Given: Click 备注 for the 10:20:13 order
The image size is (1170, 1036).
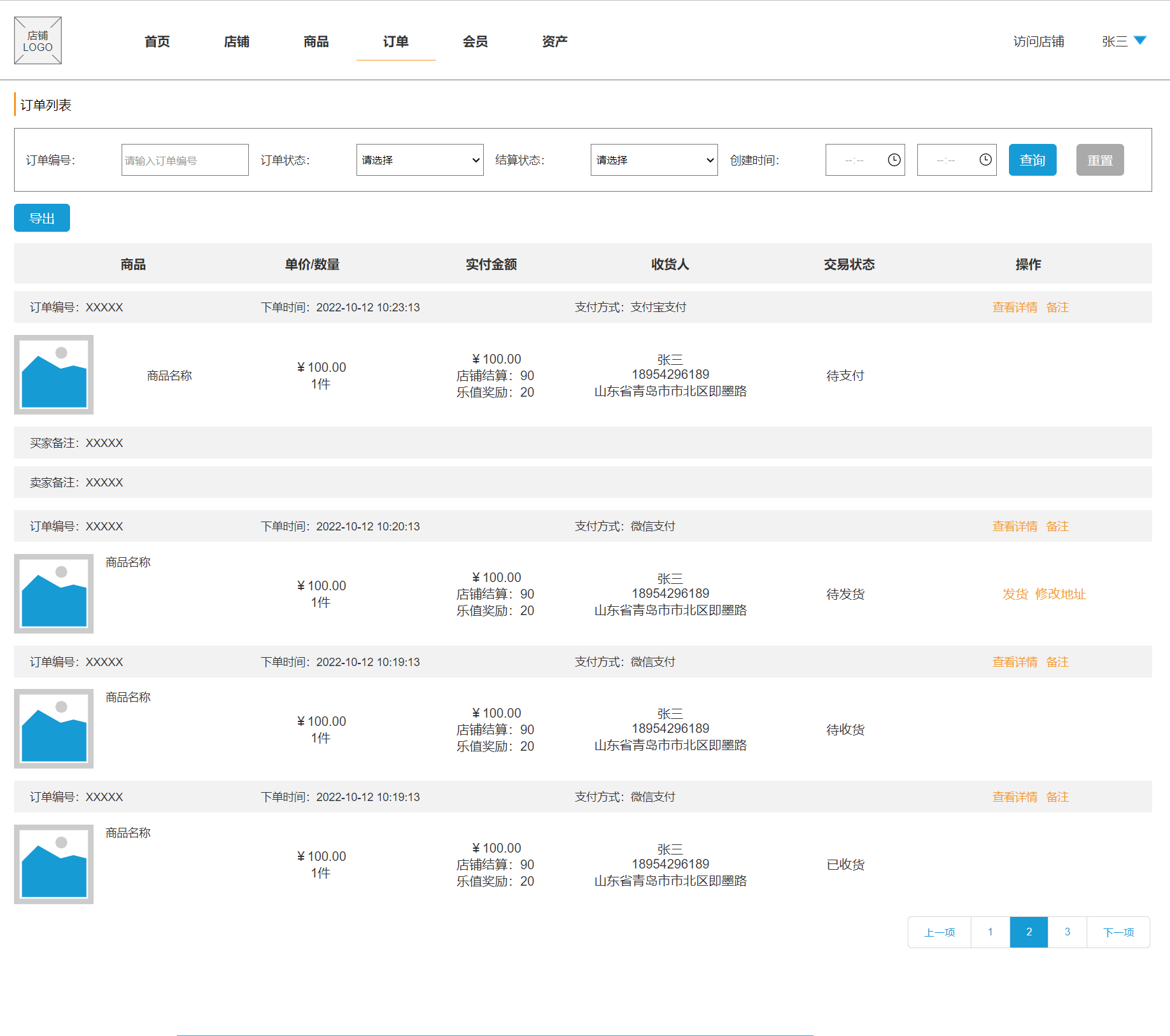Looking at the screenshot, I should (x=1057, y=526).
